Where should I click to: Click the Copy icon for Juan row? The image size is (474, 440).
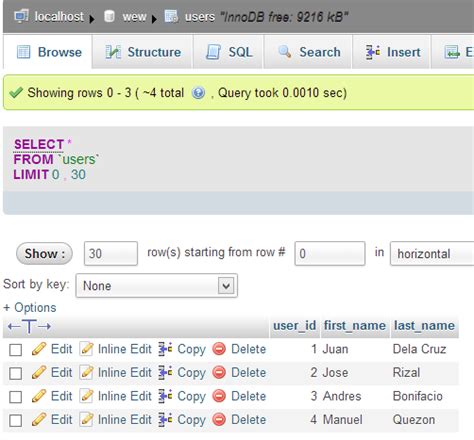165,349
